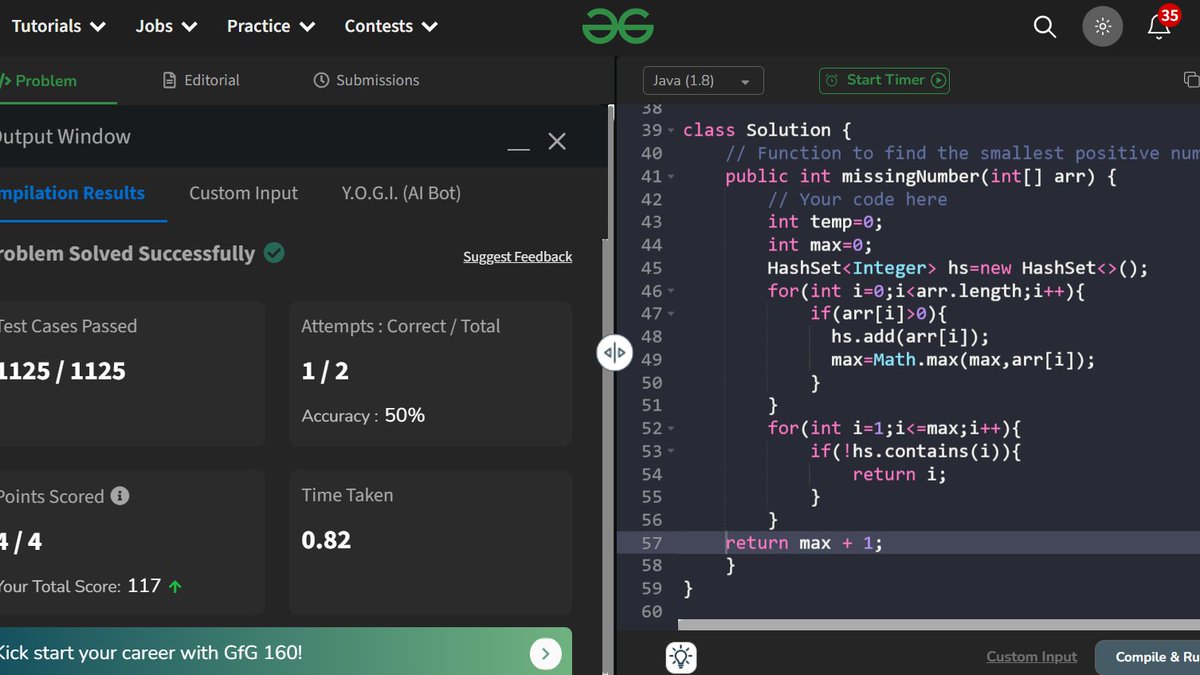1200x675 pixels.
Task: Click the green success checkmark icon
Action: coord(274,253)
